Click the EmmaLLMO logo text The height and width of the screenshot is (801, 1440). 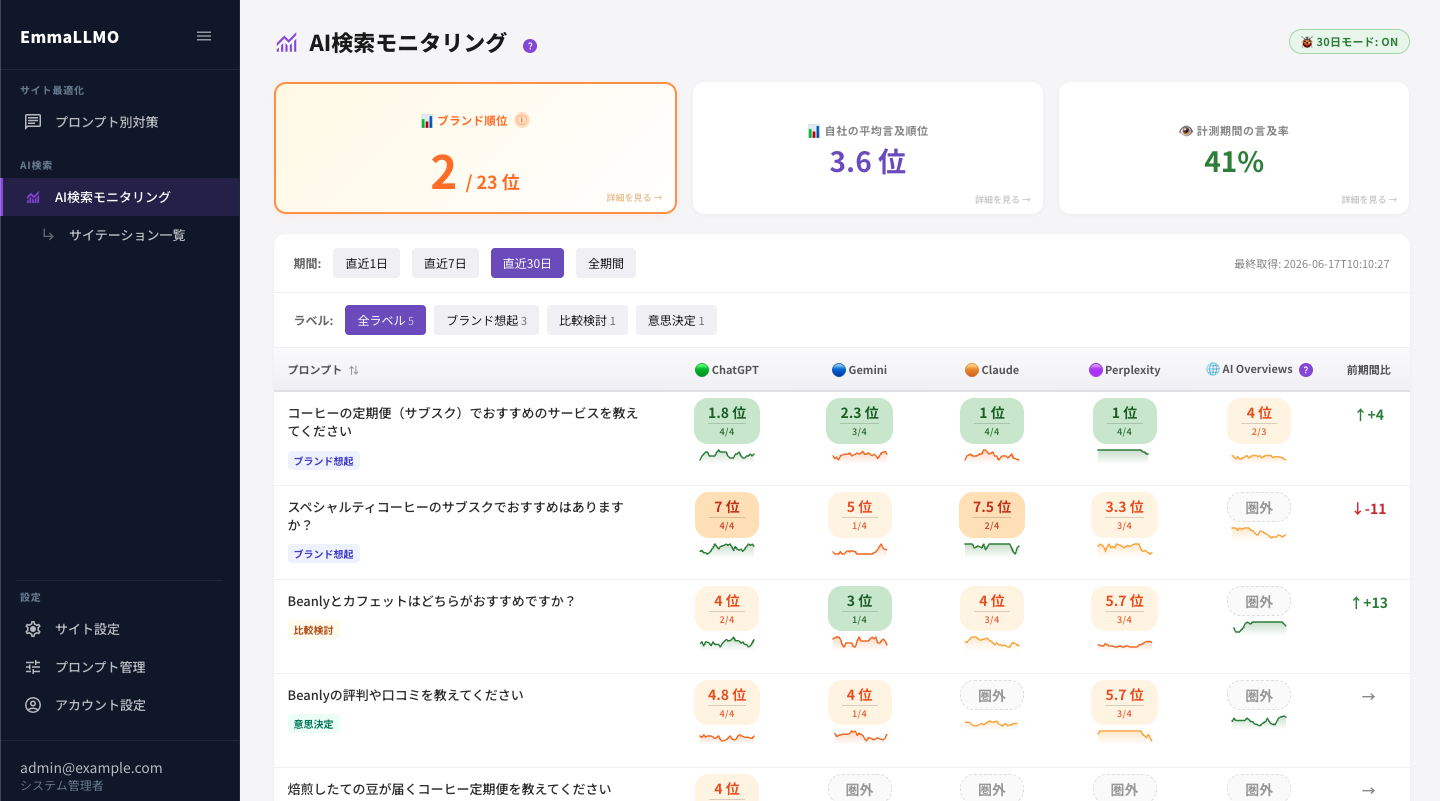click(70, 37)
